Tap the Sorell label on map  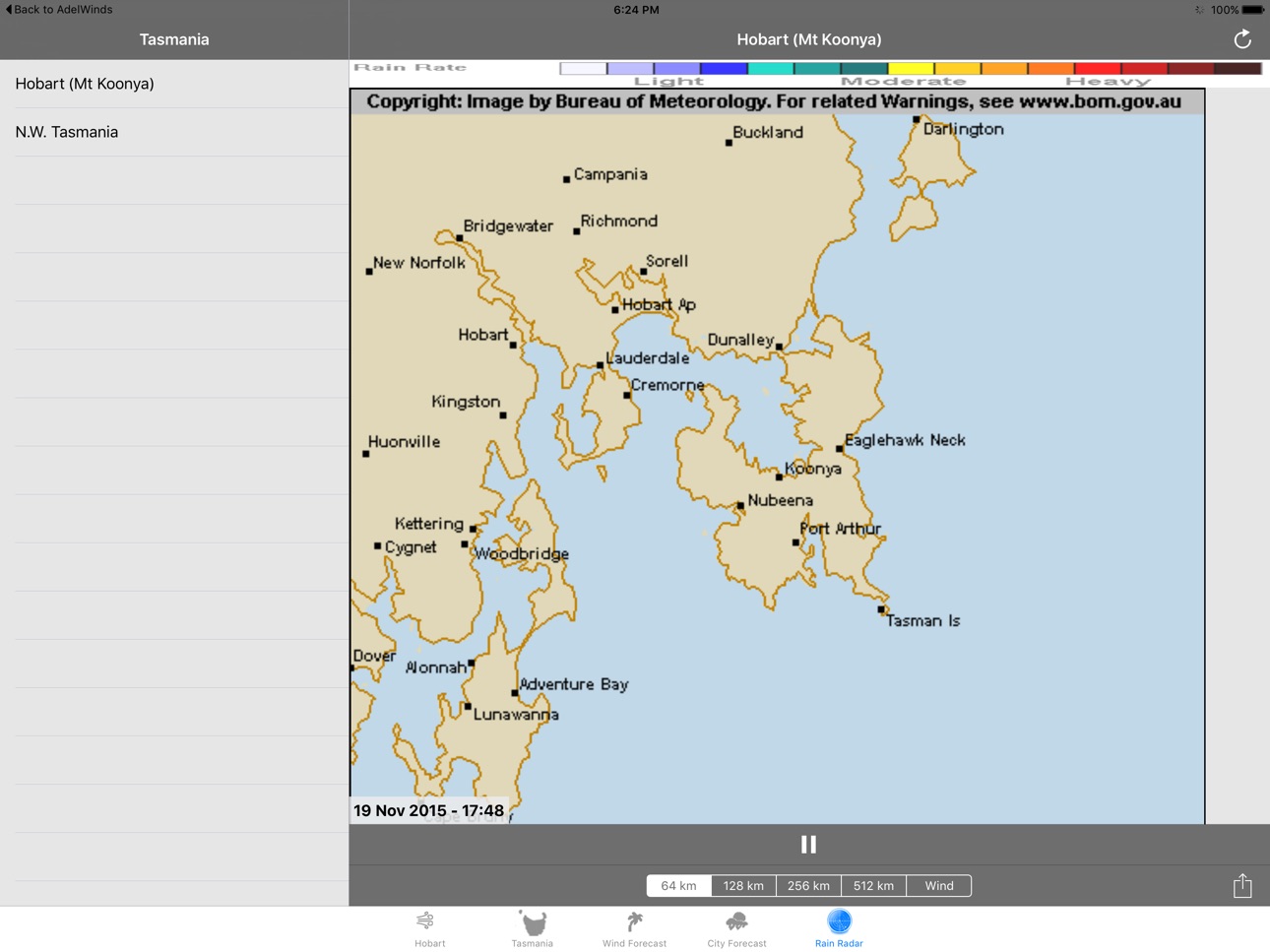point(667,261)
